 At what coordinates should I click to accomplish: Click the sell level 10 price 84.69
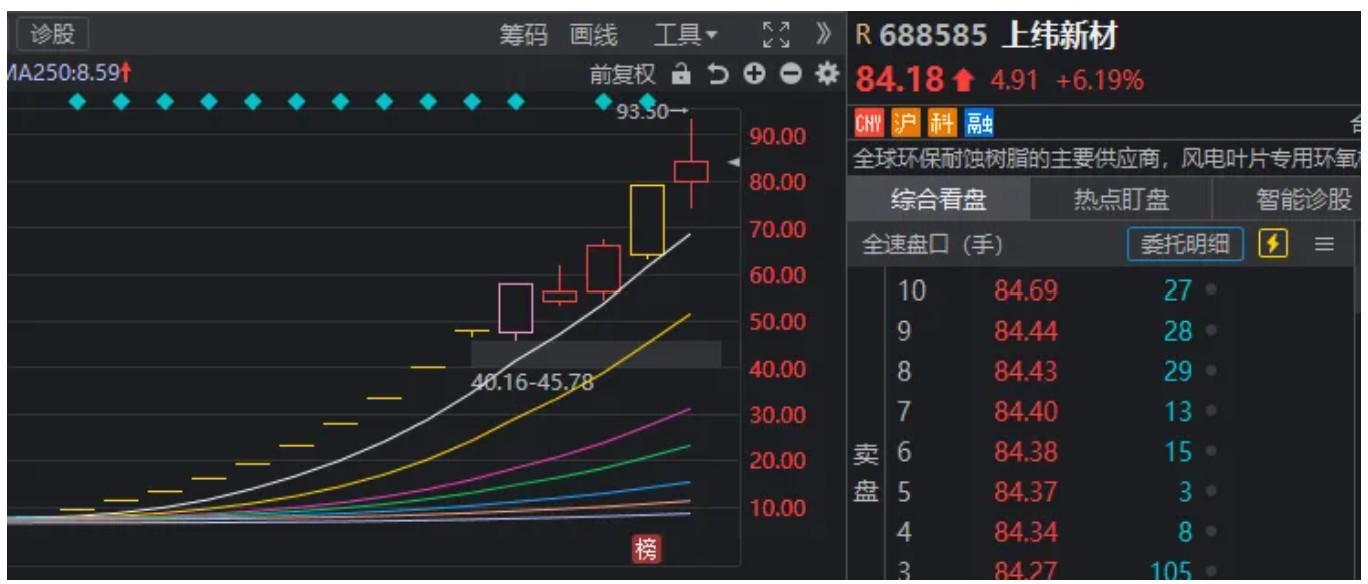point(1025,291)
